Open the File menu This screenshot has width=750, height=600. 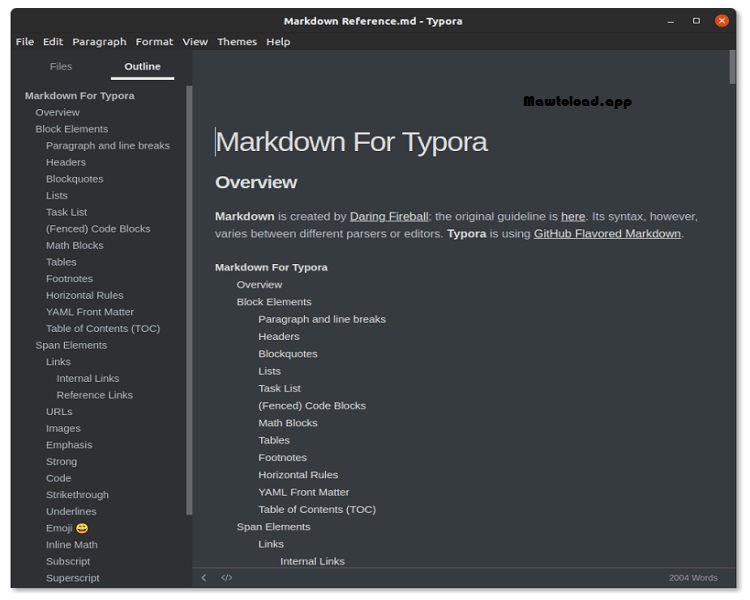click(25, 42)
